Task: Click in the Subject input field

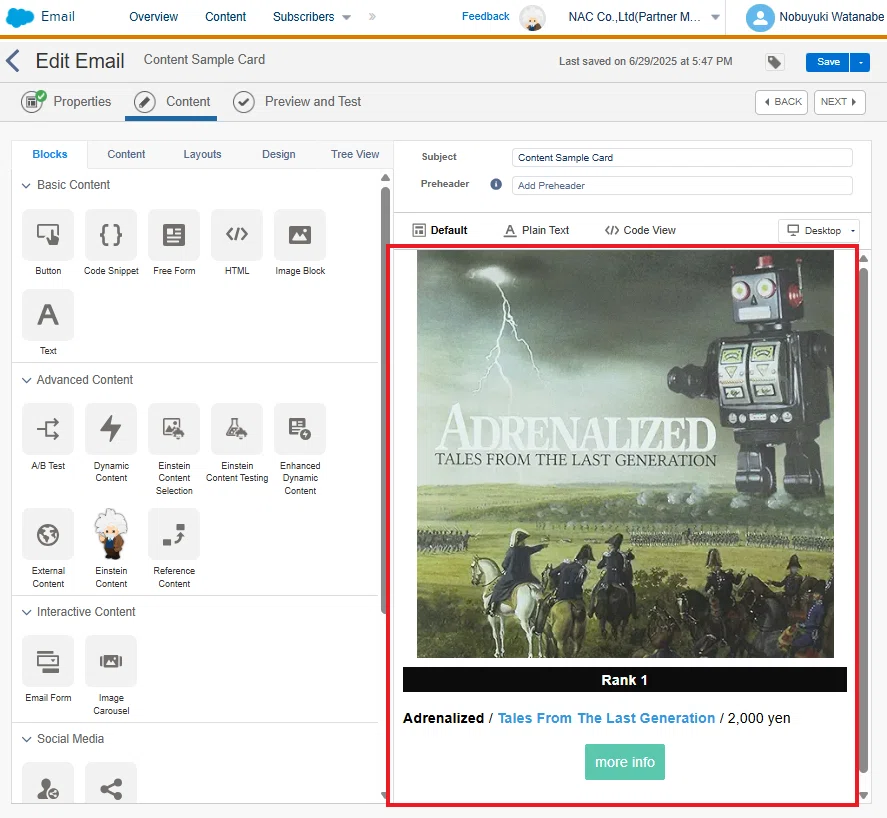Action: tap(682, 158)
